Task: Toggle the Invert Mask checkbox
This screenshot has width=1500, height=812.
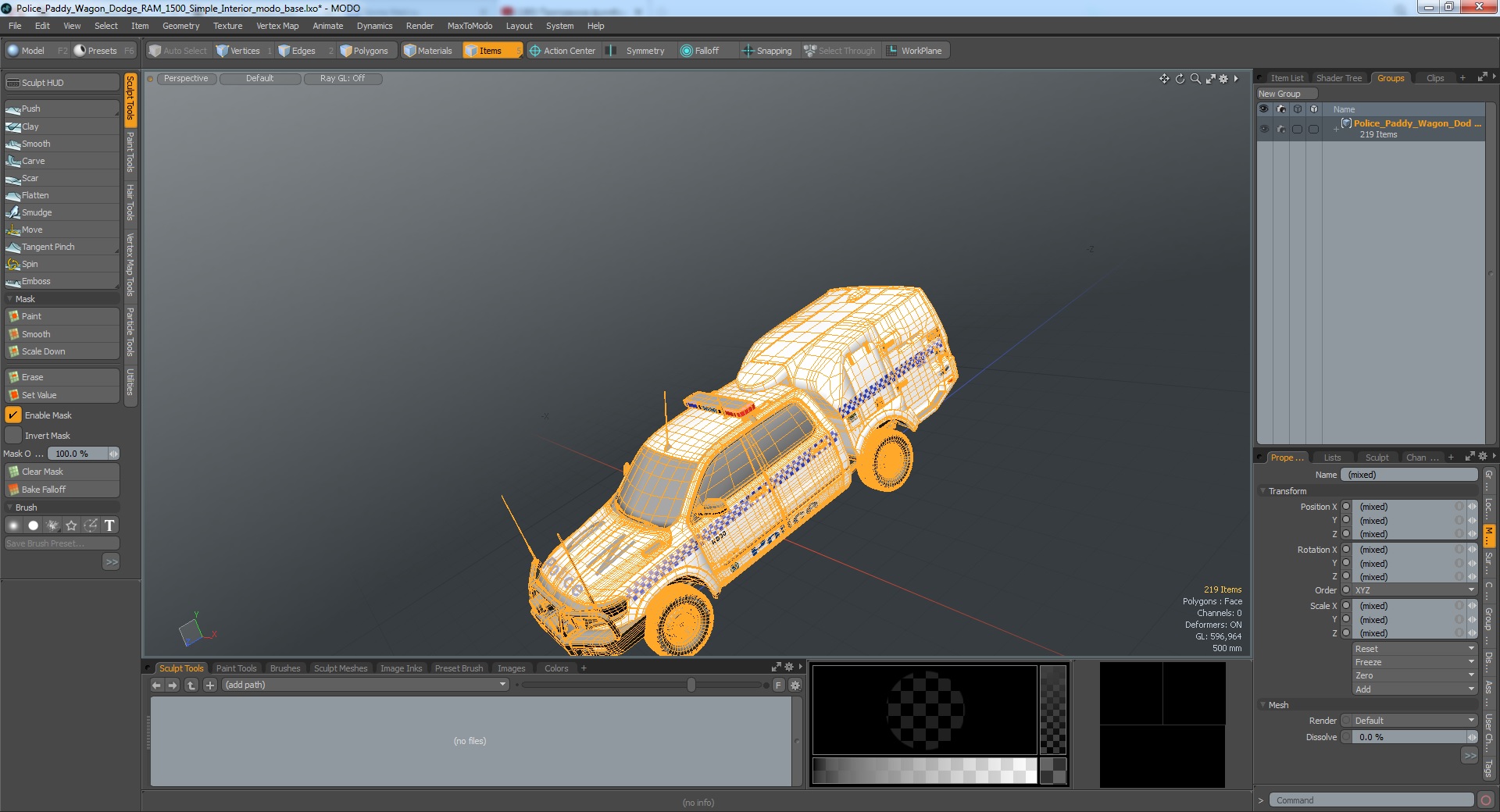Action: click(x=13, y=436)
